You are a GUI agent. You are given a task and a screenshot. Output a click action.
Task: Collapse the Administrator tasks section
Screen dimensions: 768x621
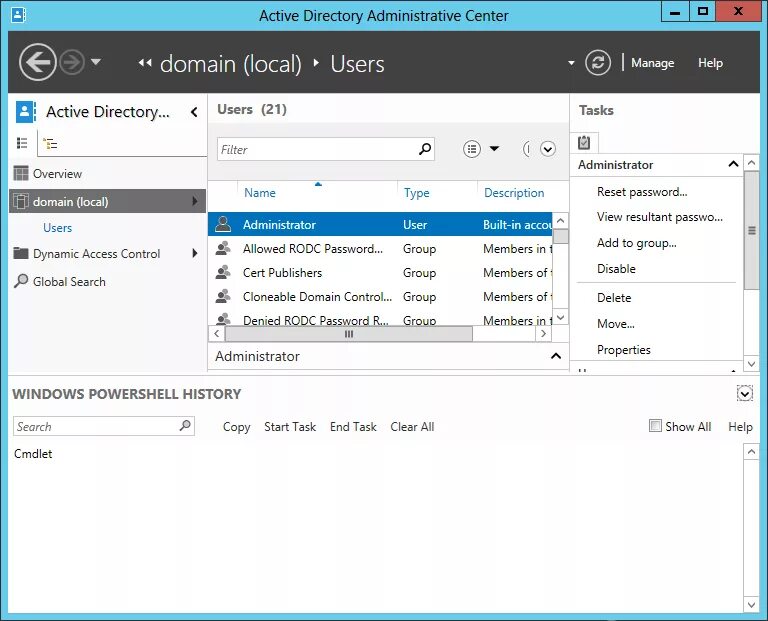click(x=733, y=164)
